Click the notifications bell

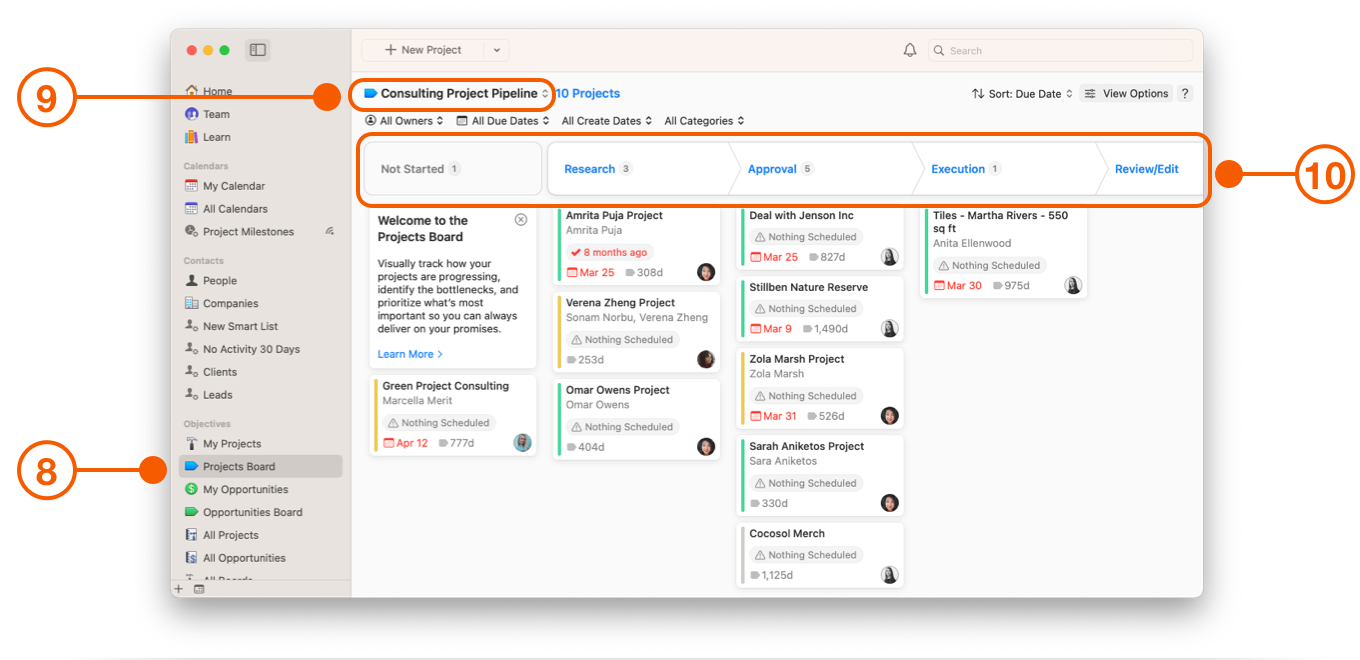click(x=909, y=49)
